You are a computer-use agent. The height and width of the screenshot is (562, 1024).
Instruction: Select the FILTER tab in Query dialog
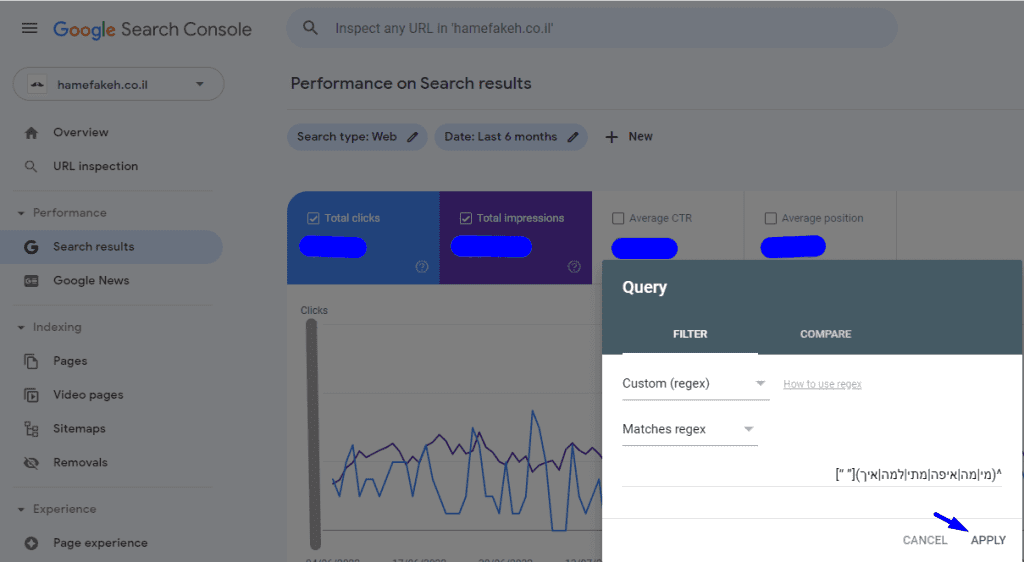click(x=690, y=334)
